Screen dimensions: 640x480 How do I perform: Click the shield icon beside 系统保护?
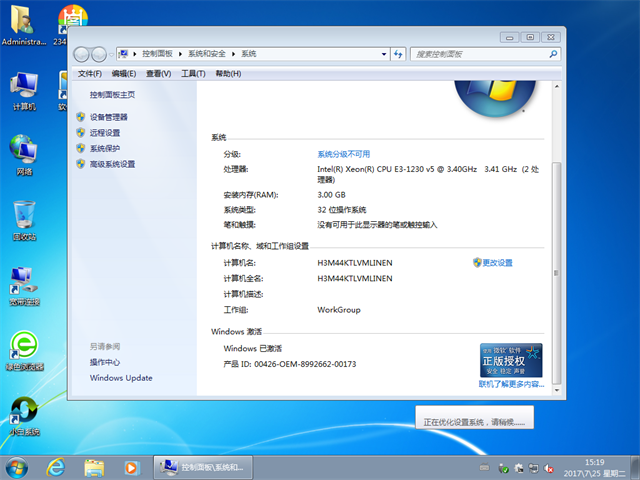(x=80, y=148)
